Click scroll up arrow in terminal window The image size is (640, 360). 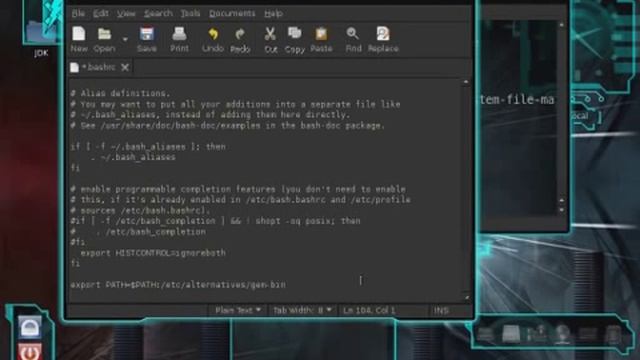tap(562, 25)
